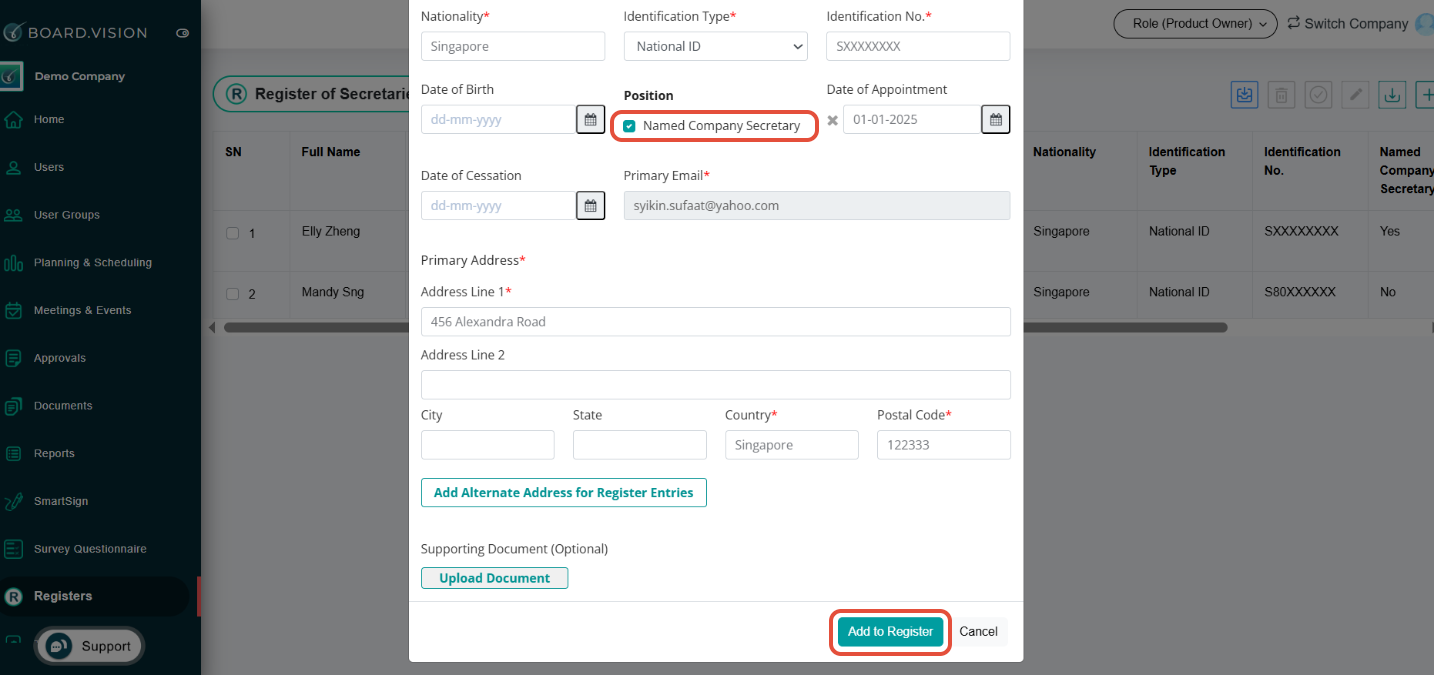Click the User Groups sidebar icon
This screenshot has width=1434, height=675.
click(14, 215)
